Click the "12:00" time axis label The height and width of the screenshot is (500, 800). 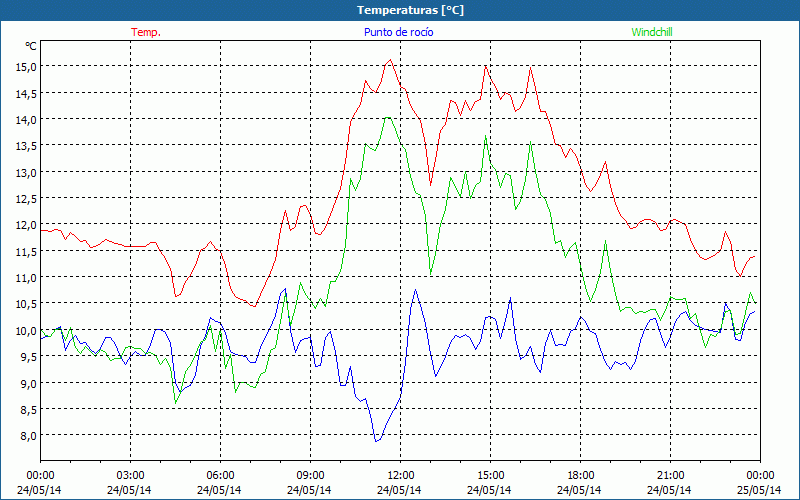[x=400, y=476]
